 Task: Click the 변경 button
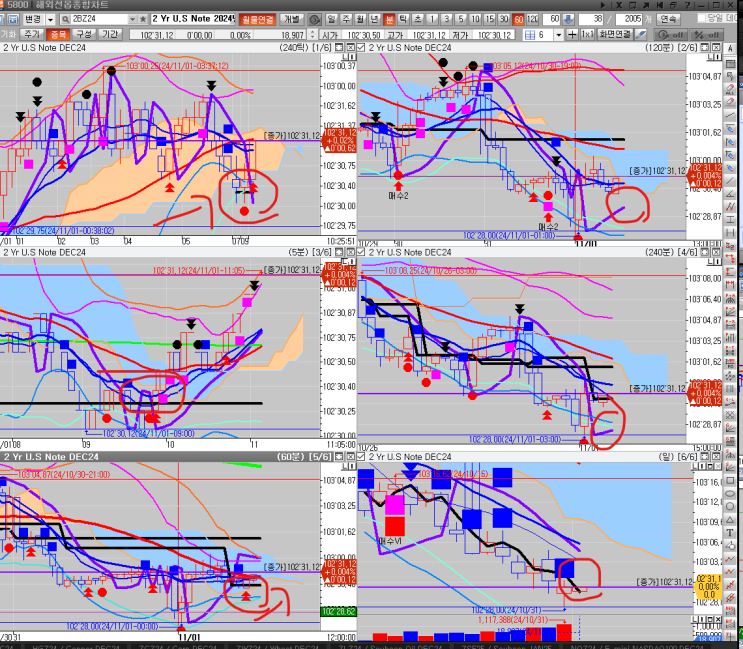pyautogui.click(x=34, y=19)
